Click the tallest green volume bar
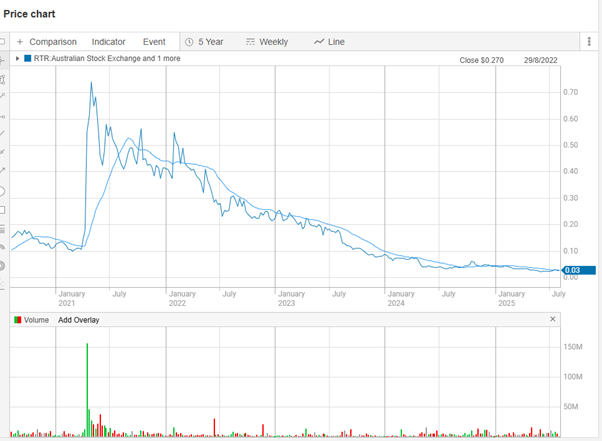This screenshot has width=602, height=441. click(87, 390)
